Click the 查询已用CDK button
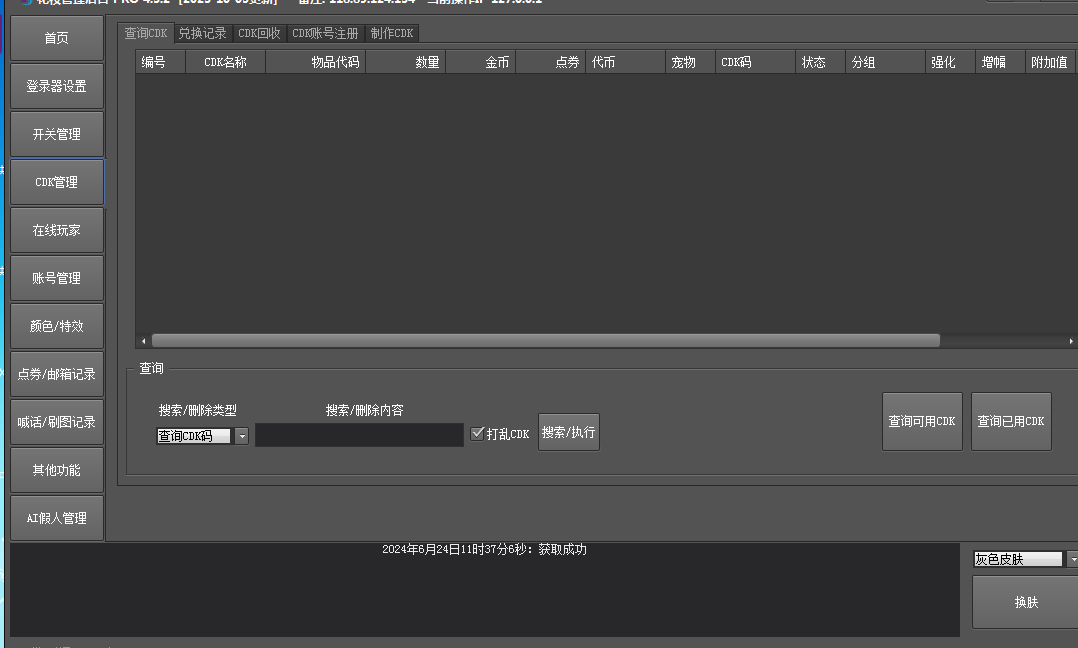 point(1011,421)
